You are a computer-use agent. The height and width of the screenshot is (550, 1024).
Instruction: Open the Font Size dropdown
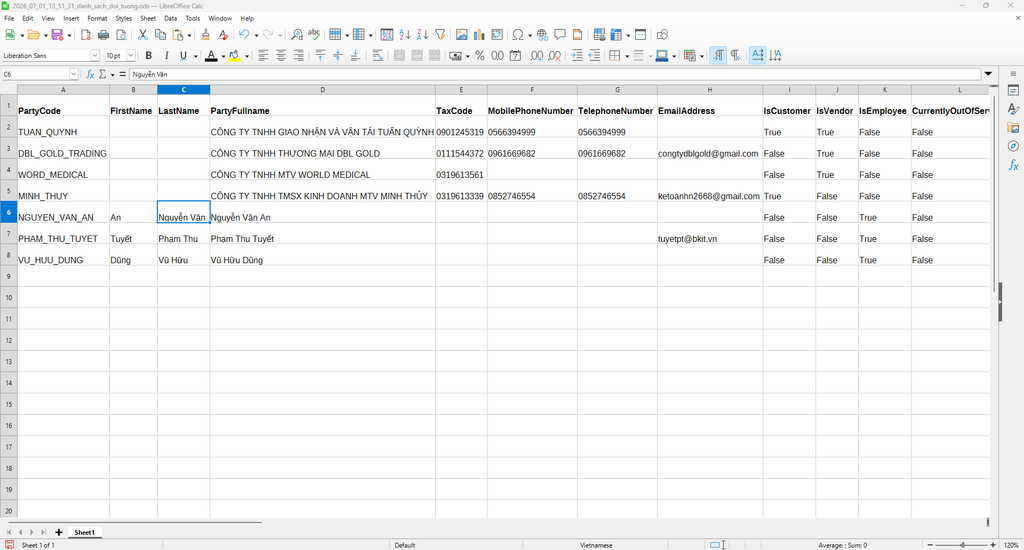click(131, 56)
